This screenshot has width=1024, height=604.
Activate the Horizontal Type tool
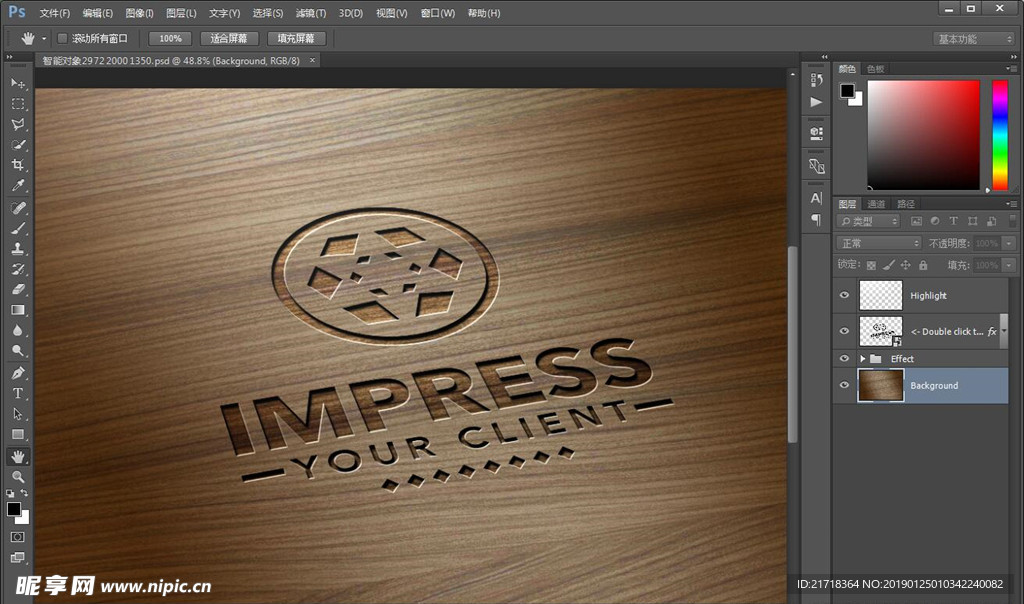(x=18, y=393)
